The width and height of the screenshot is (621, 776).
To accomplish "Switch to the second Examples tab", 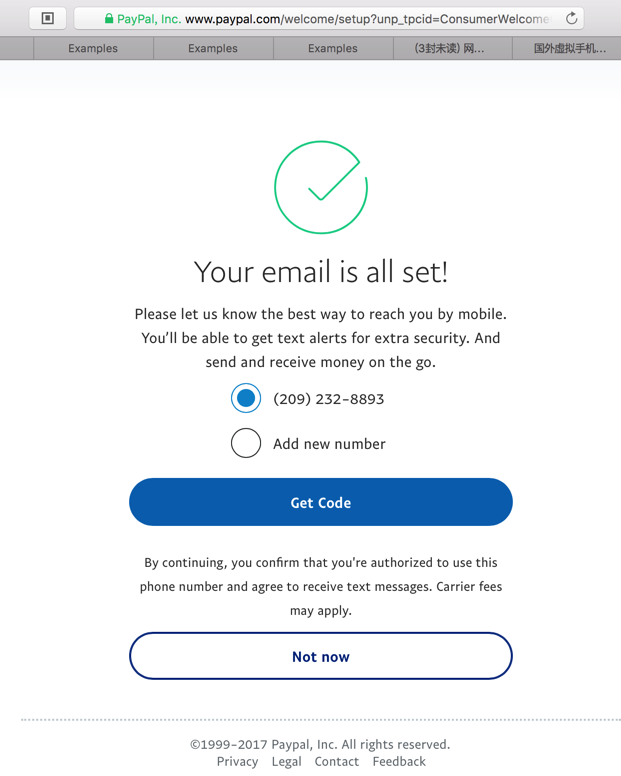I will (x=213, y=48).
